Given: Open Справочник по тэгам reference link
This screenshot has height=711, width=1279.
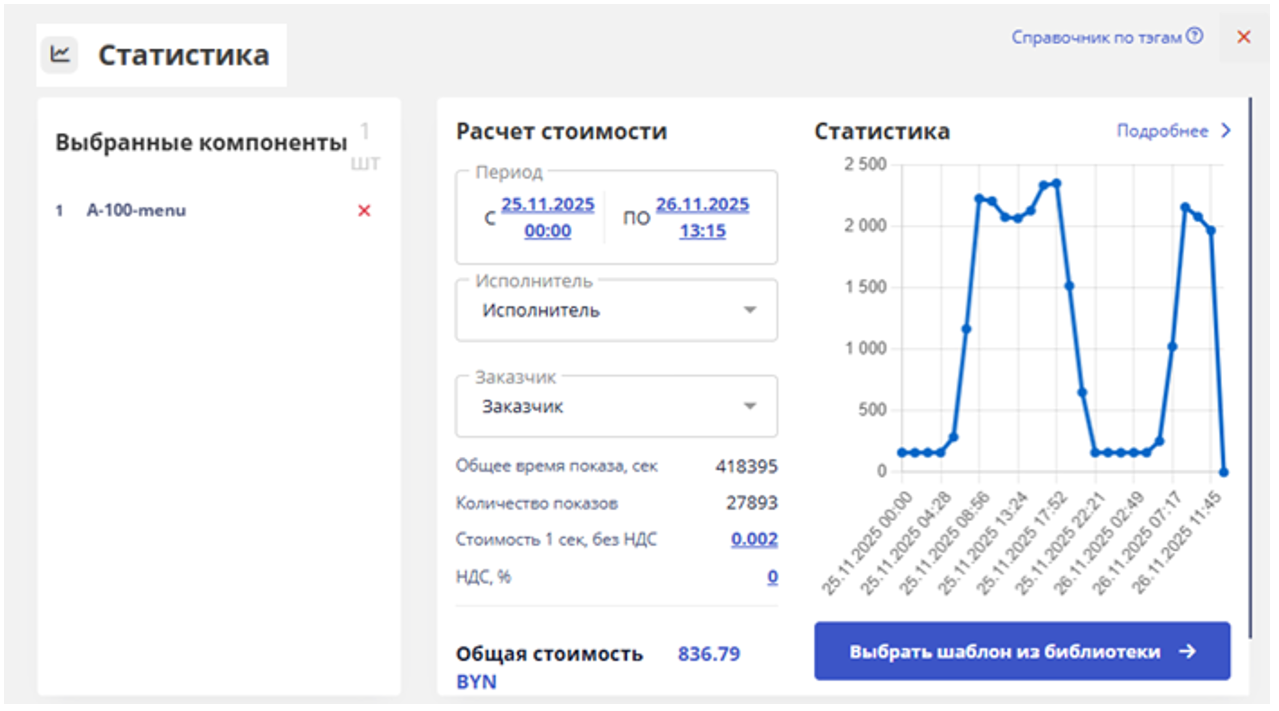Looking at the screenshot, I should [1097, 37].
